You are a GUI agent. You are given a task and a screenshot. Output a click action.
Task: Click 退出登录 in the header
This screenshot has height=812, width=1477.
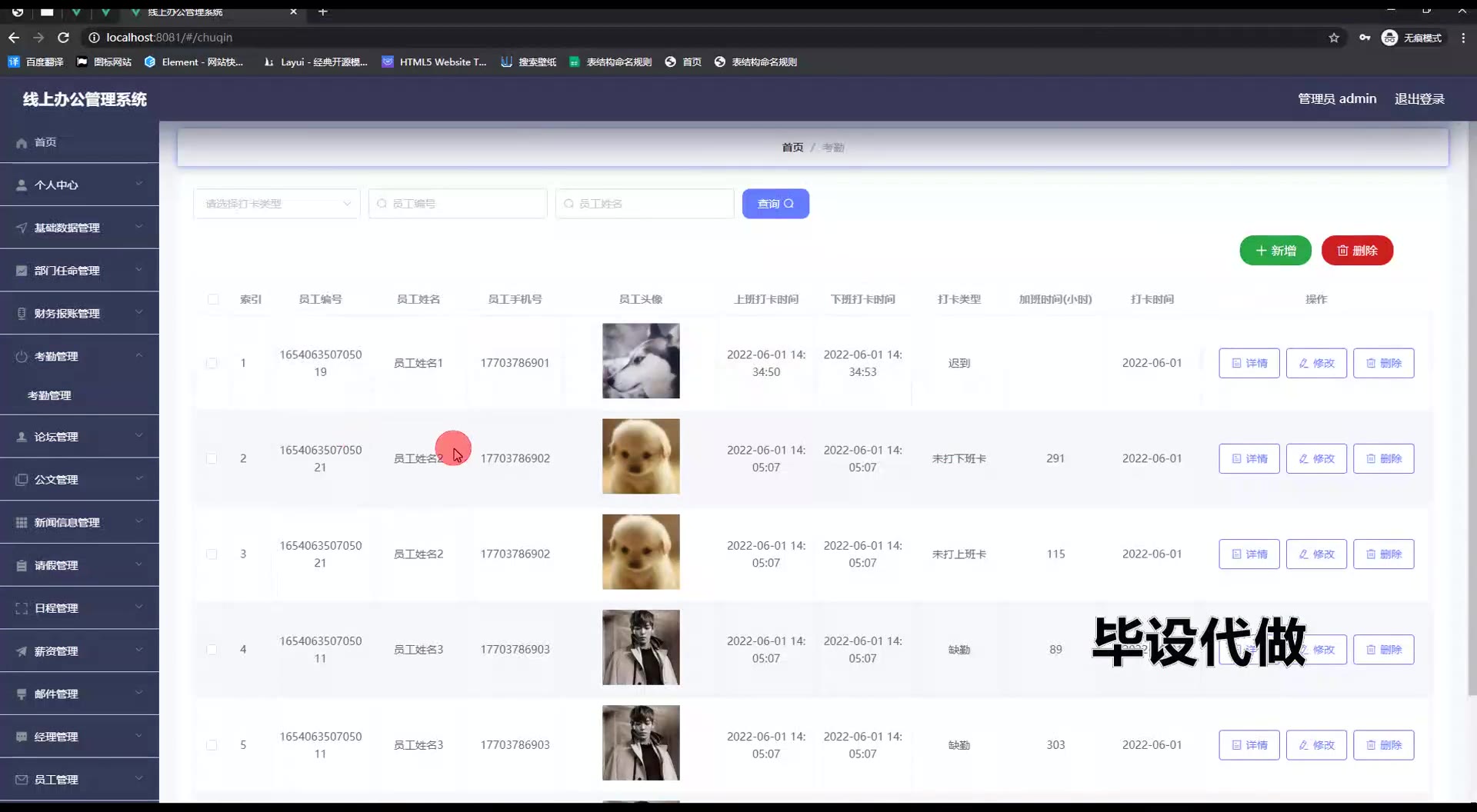1419,98
